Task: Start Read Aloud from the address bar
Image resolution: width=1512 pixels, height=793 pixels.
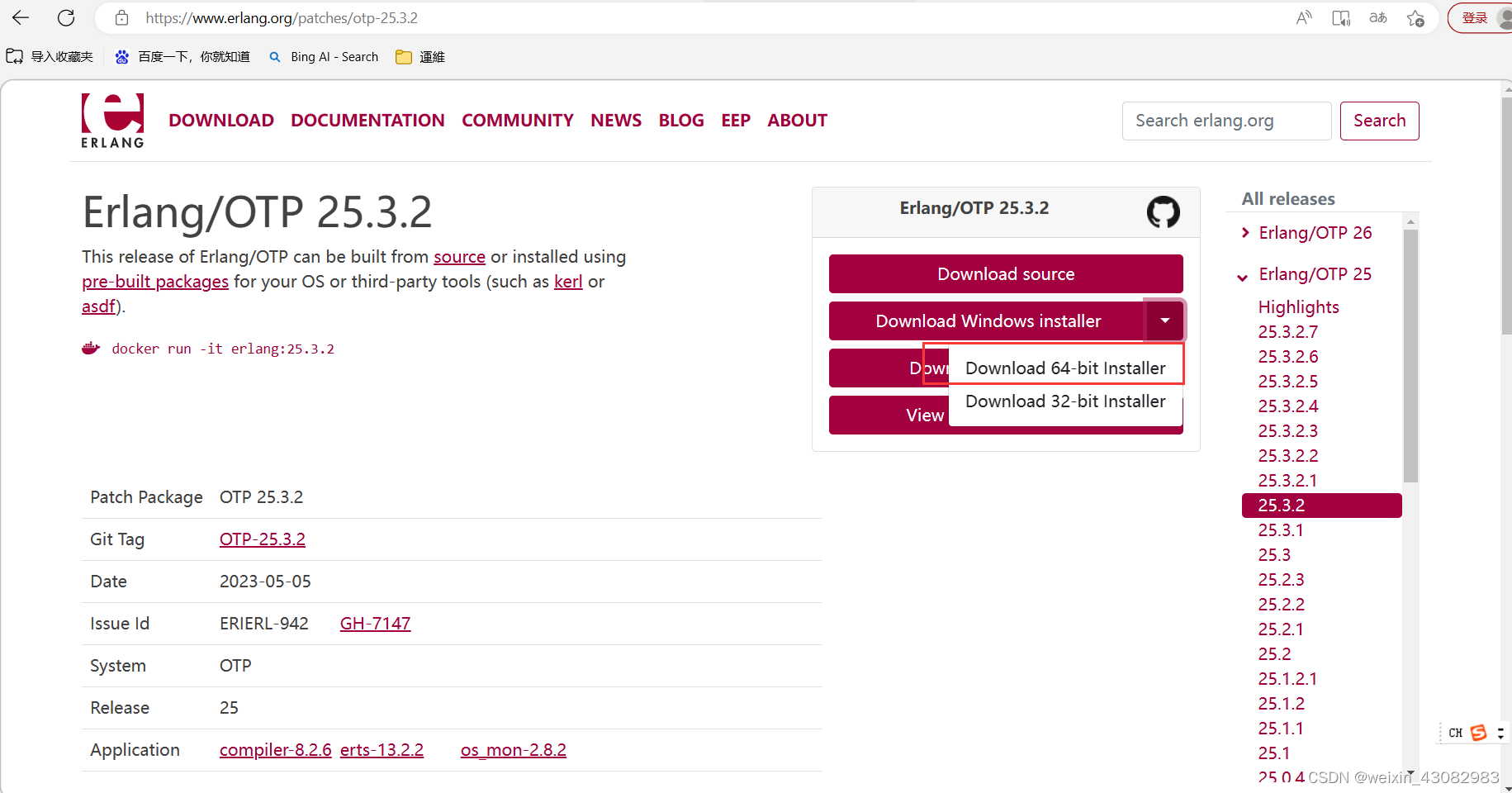Action: 1303,17
